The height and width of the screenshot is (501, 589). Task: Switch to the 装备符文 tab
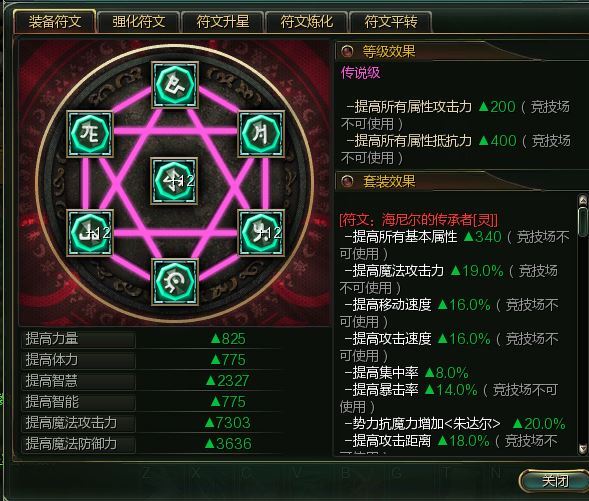(55, 21)
